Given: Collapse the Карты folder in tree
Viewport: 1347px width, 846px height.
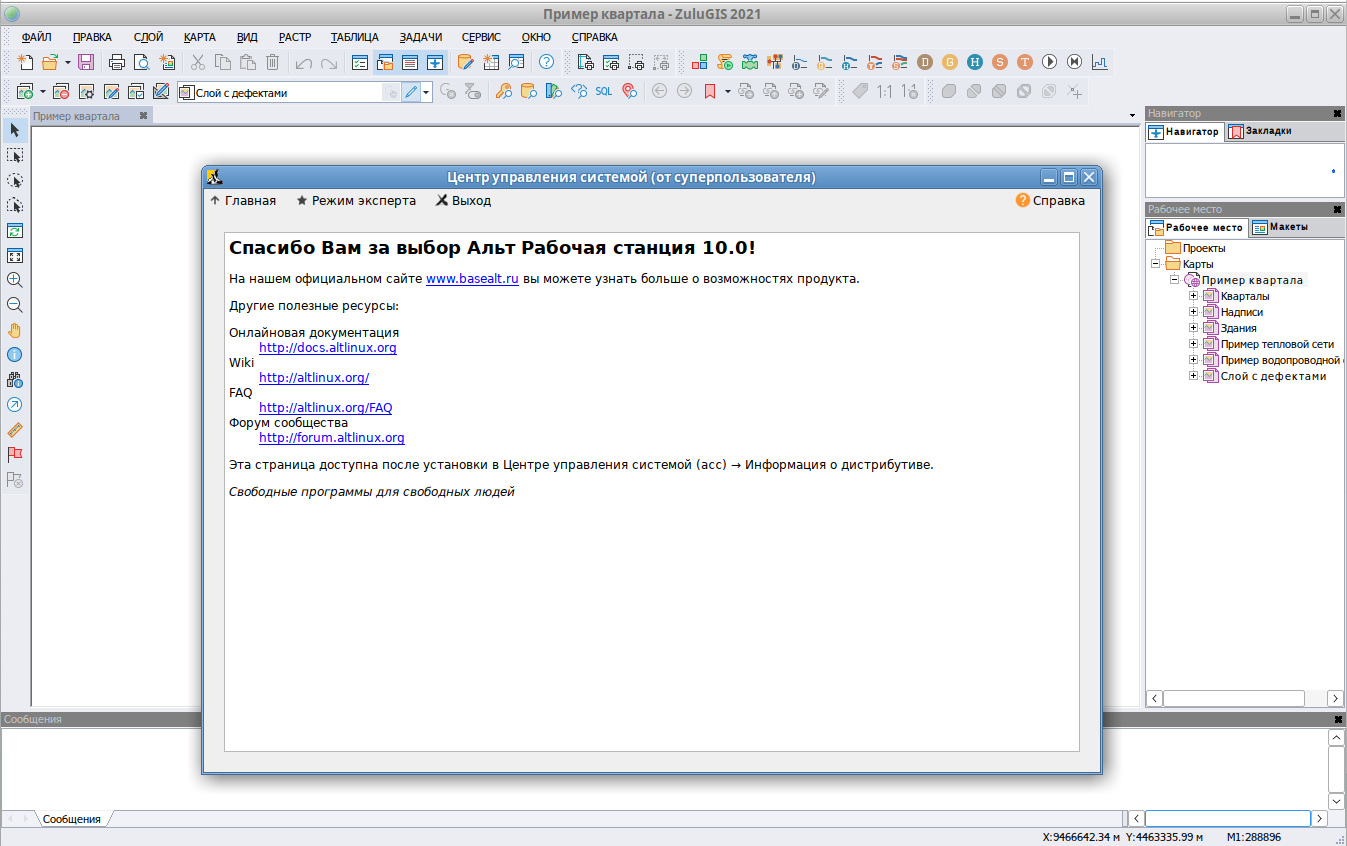Looking at the screenshot, I should coord(1155,264).
